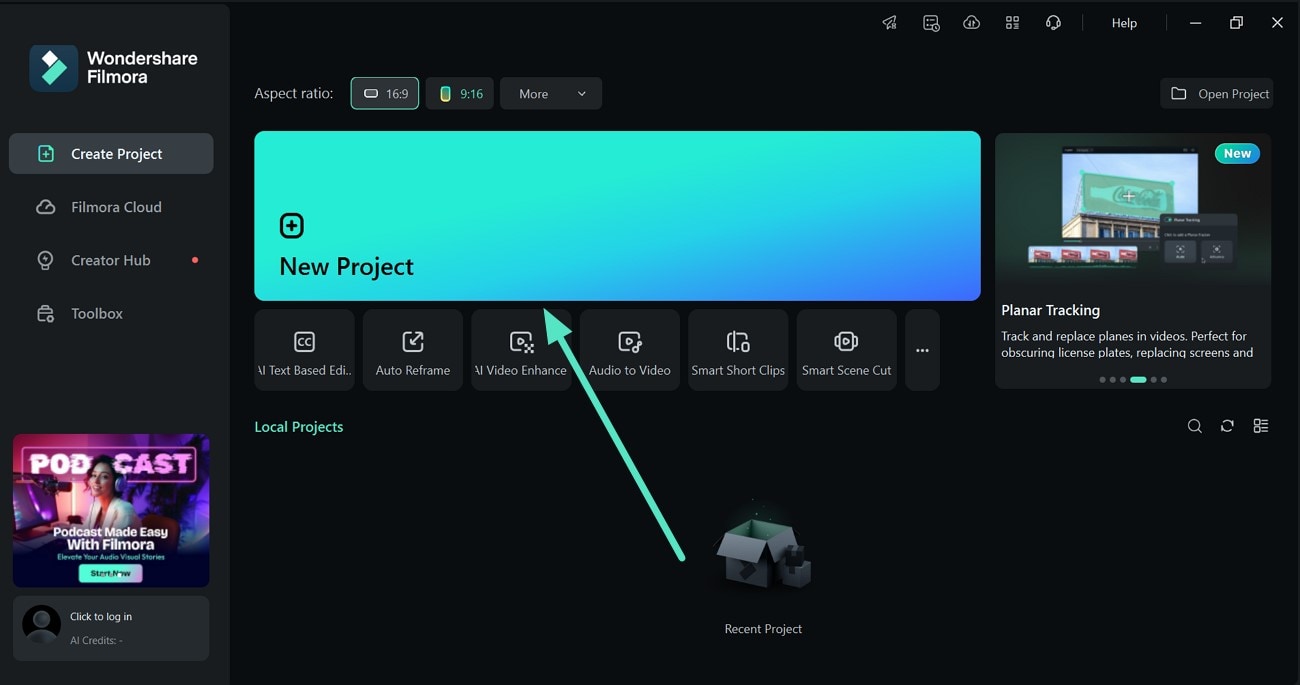This screenshot has height=685, width=1300.
Task: Start a New Project
Action: (x=617, y=216)
